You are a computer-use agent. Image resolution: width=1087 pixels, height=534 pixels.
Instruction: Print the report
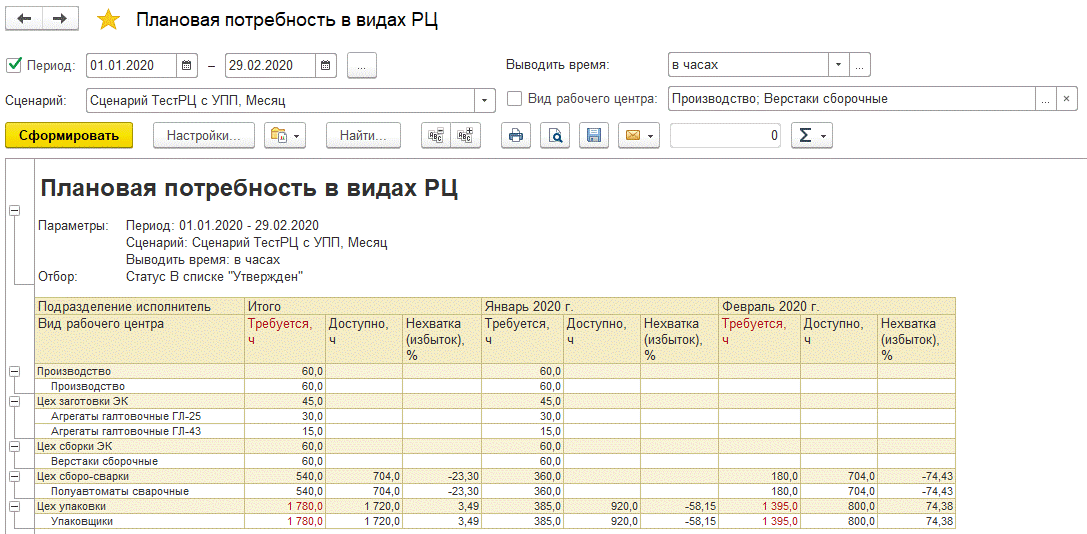[516, 135]
